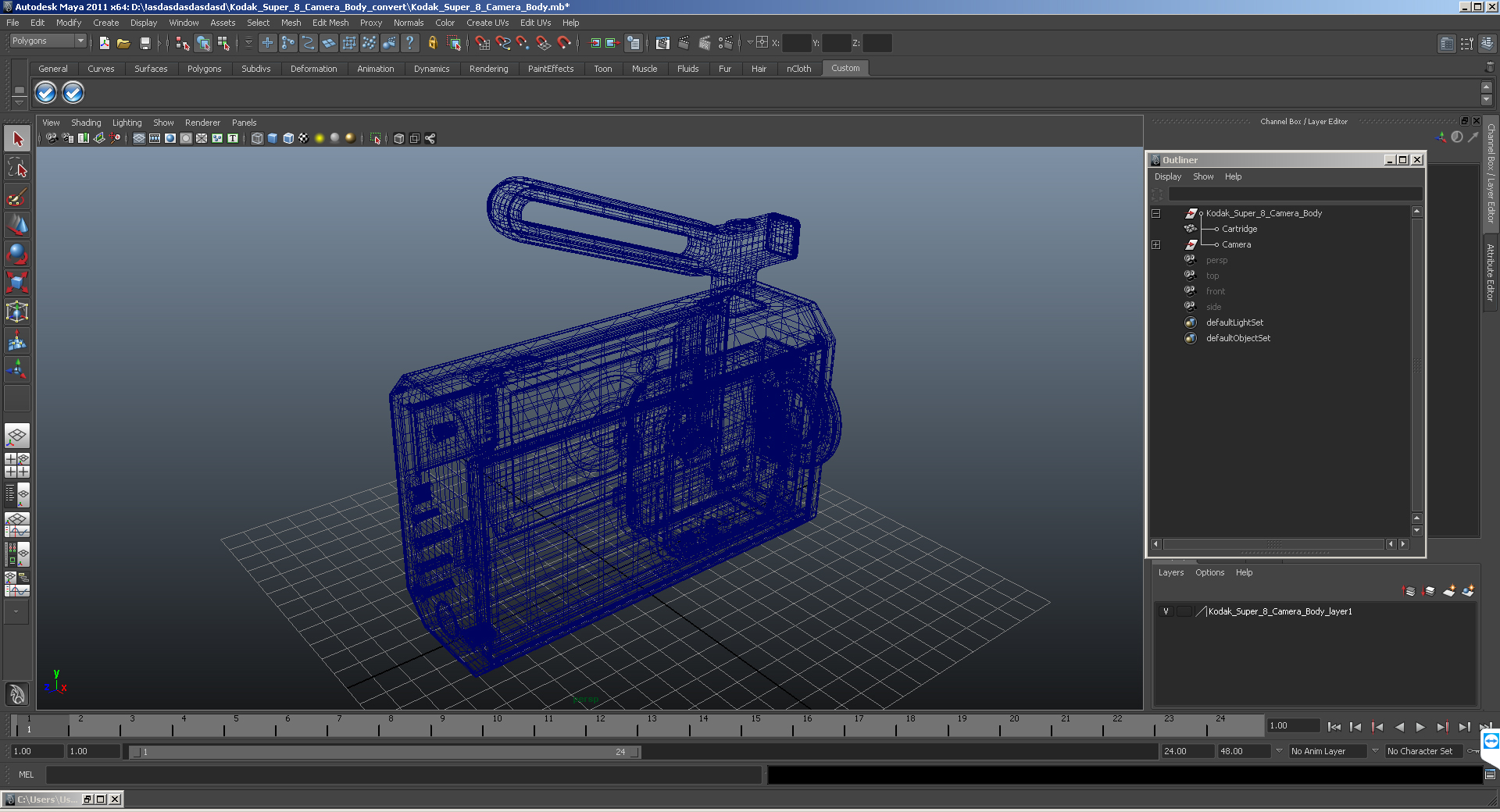Screen dimensions: 1500x812
Task: Toggle layer visibility V box
Action: 1166,611
